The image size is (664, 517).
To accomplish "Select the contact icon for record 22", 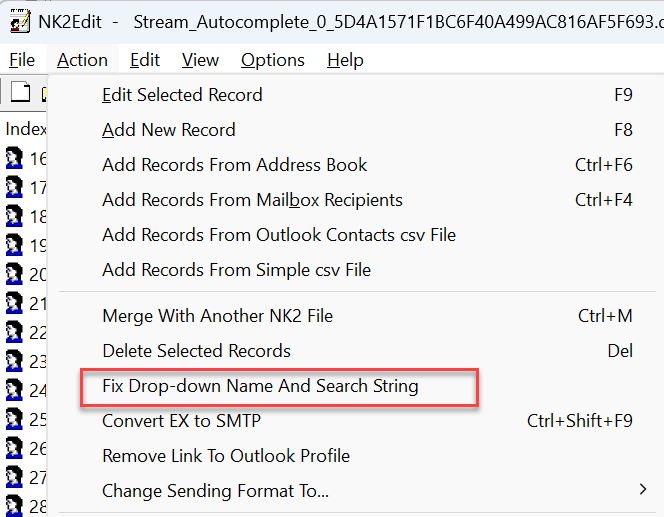I will click(x=14, y=332).
